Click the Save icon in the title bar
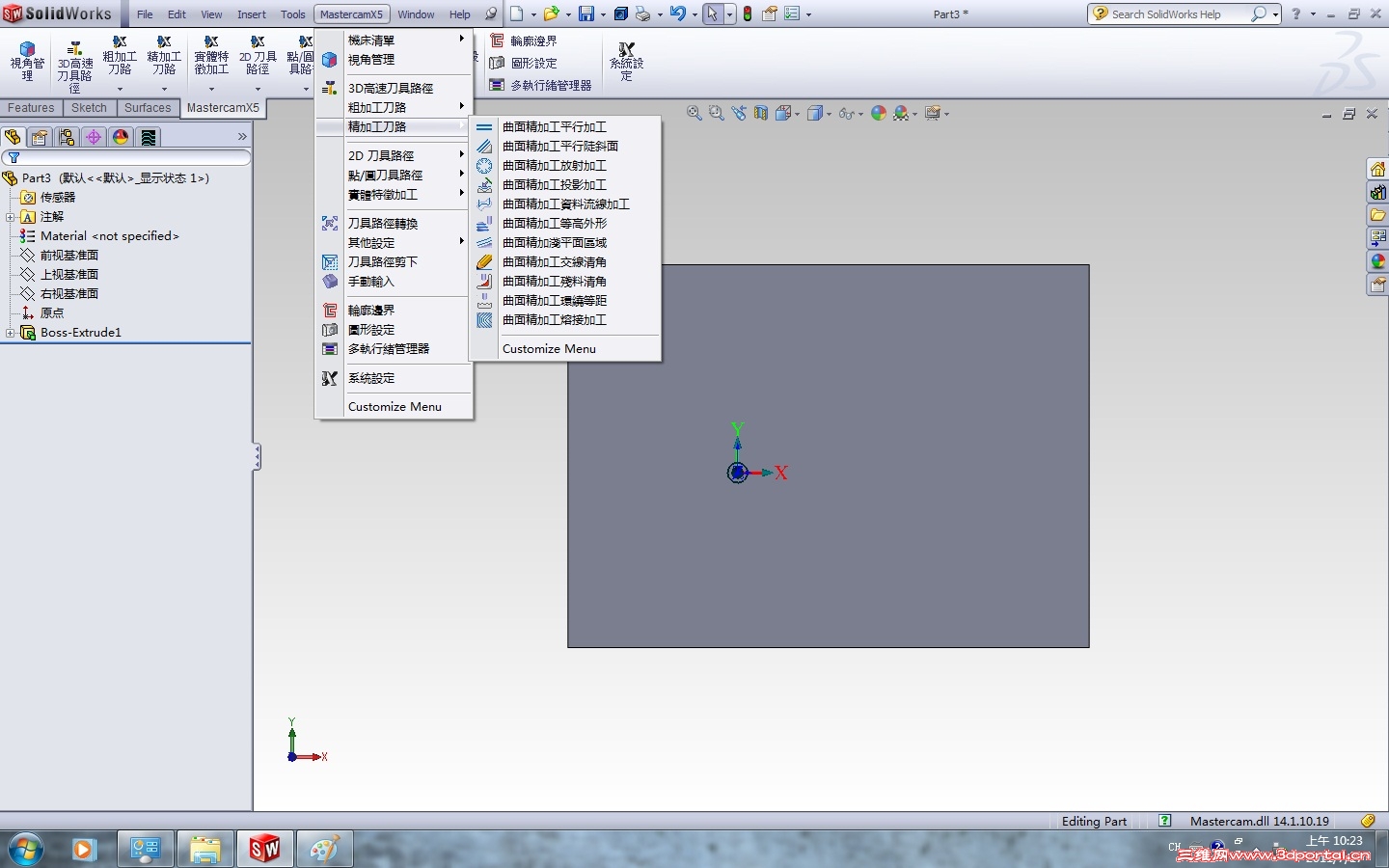Screen dimensions: 1389x868 586,14
